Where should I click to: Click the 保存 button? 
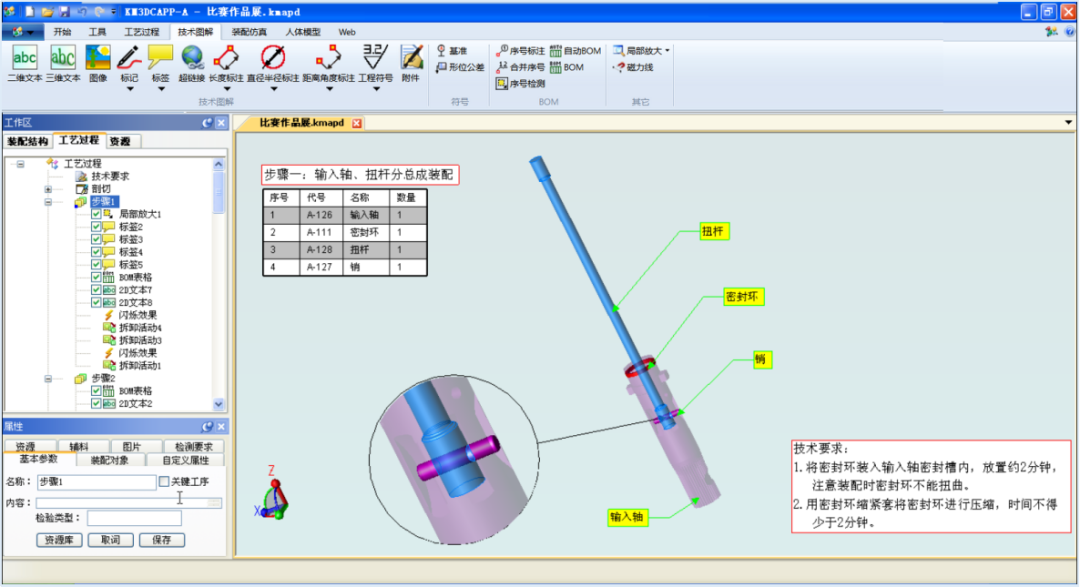[x=162, y=540]
